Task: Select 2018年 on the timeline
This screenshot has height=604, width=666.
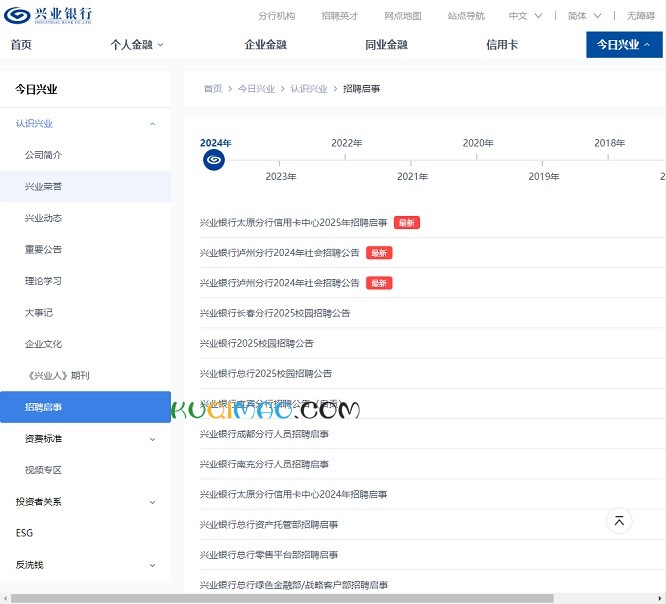Action: (x=610, y=143)
